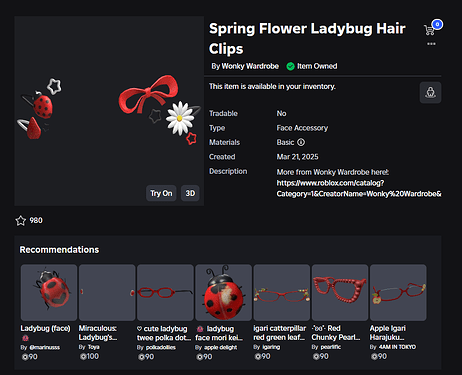Open creator Toya profile

tap(94, 347)
